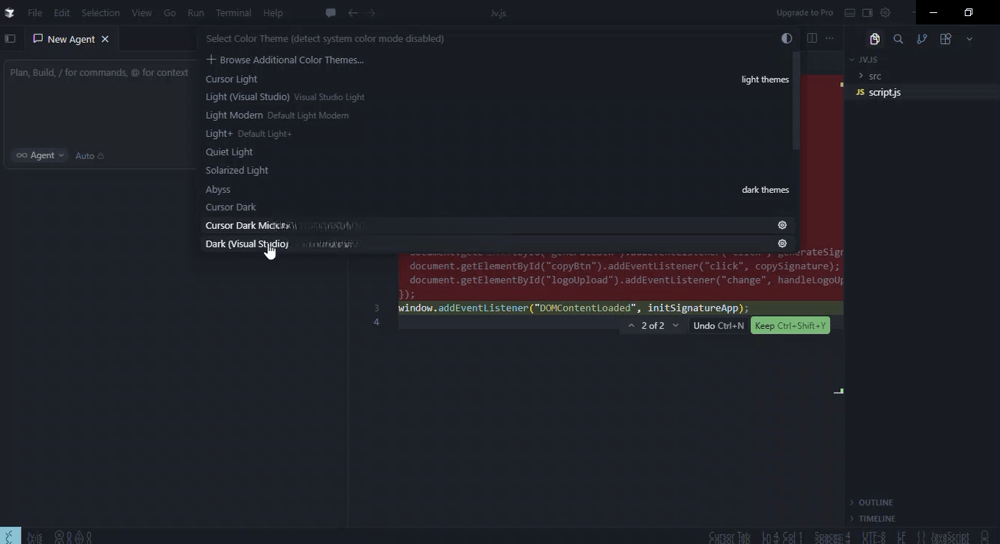Open the Extensions blocks icon

point(945,39)
